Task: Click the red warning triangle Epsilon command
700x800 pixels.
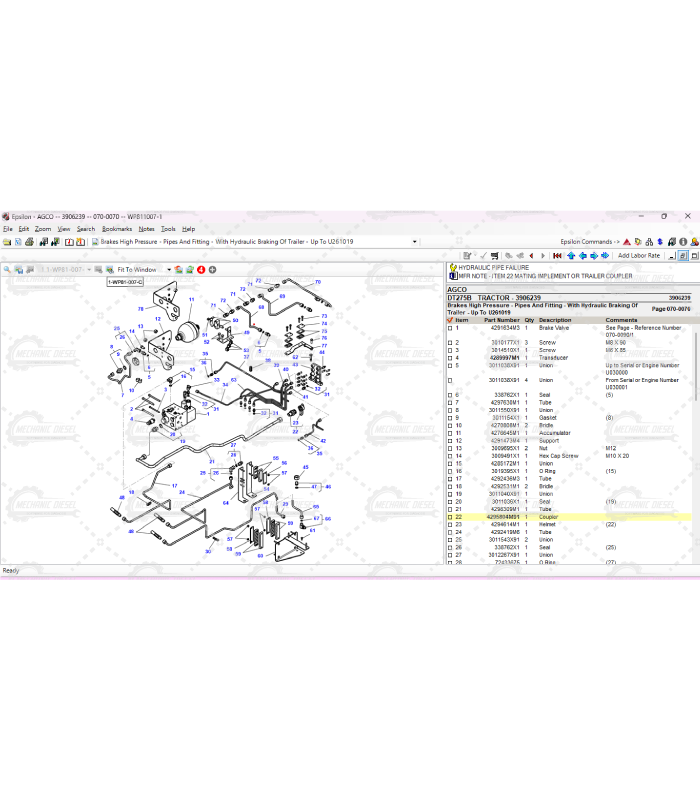Action: click(626, 242)
